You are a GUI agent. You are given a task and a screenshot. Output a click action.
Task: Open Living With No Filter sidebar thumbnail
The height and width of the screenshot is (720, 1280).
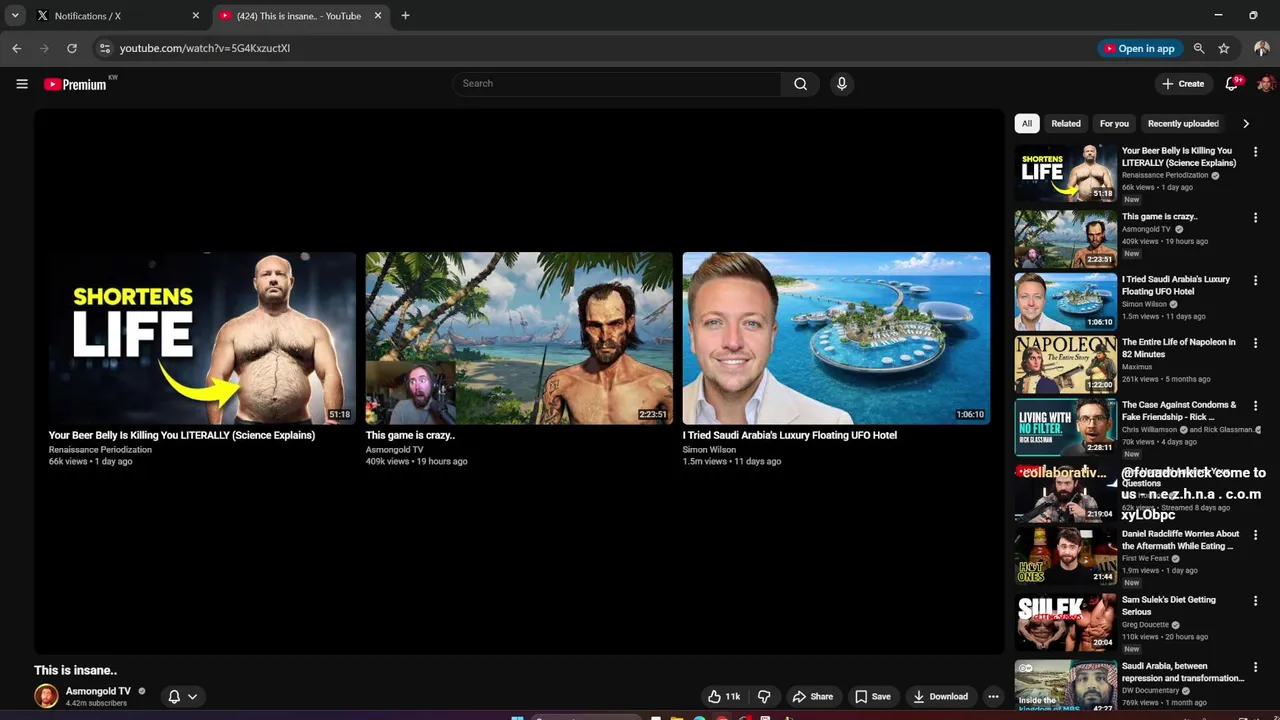click(1066, 427)
